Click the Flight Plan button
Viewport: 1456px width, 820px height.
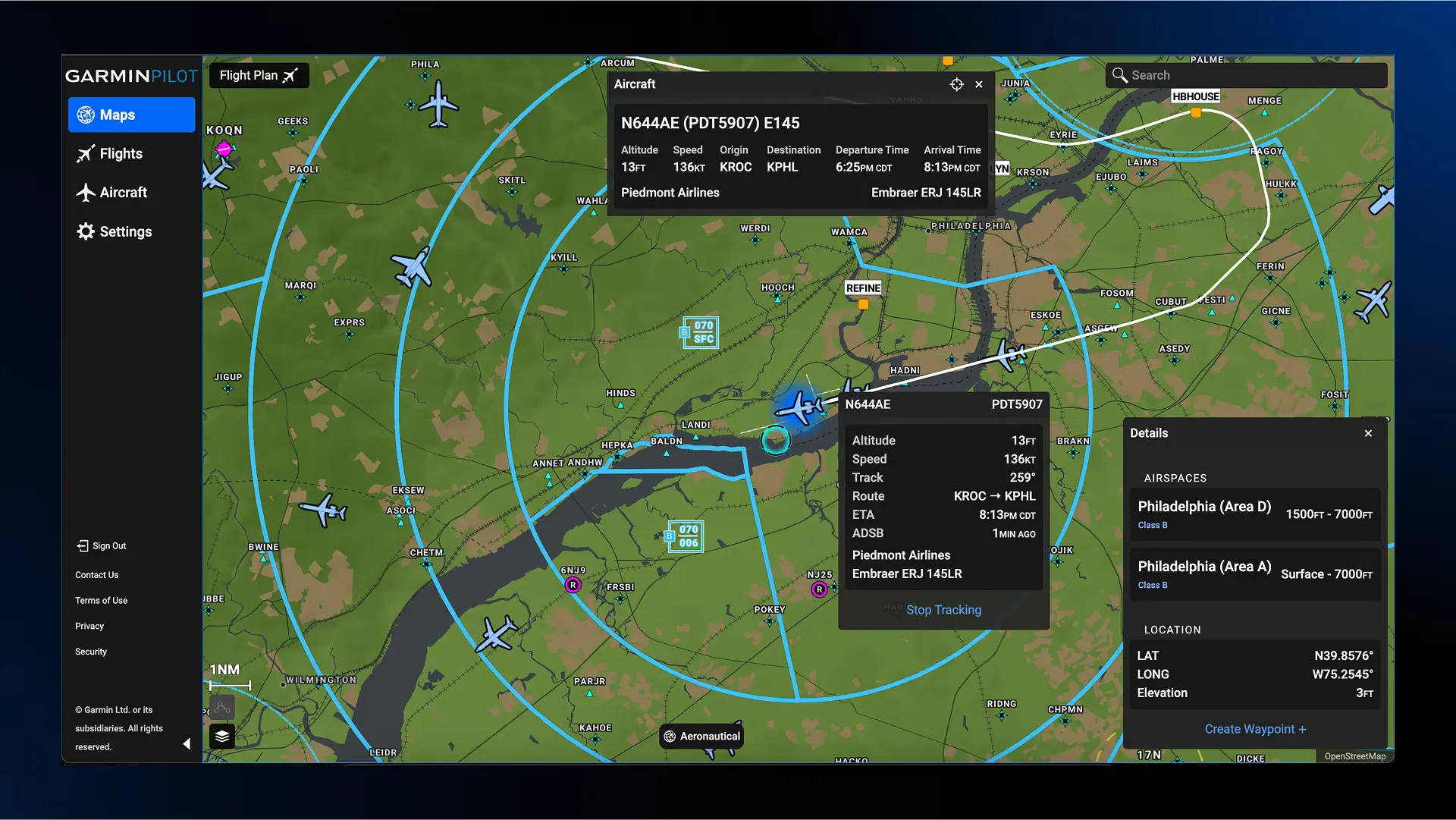coord(259,75)
